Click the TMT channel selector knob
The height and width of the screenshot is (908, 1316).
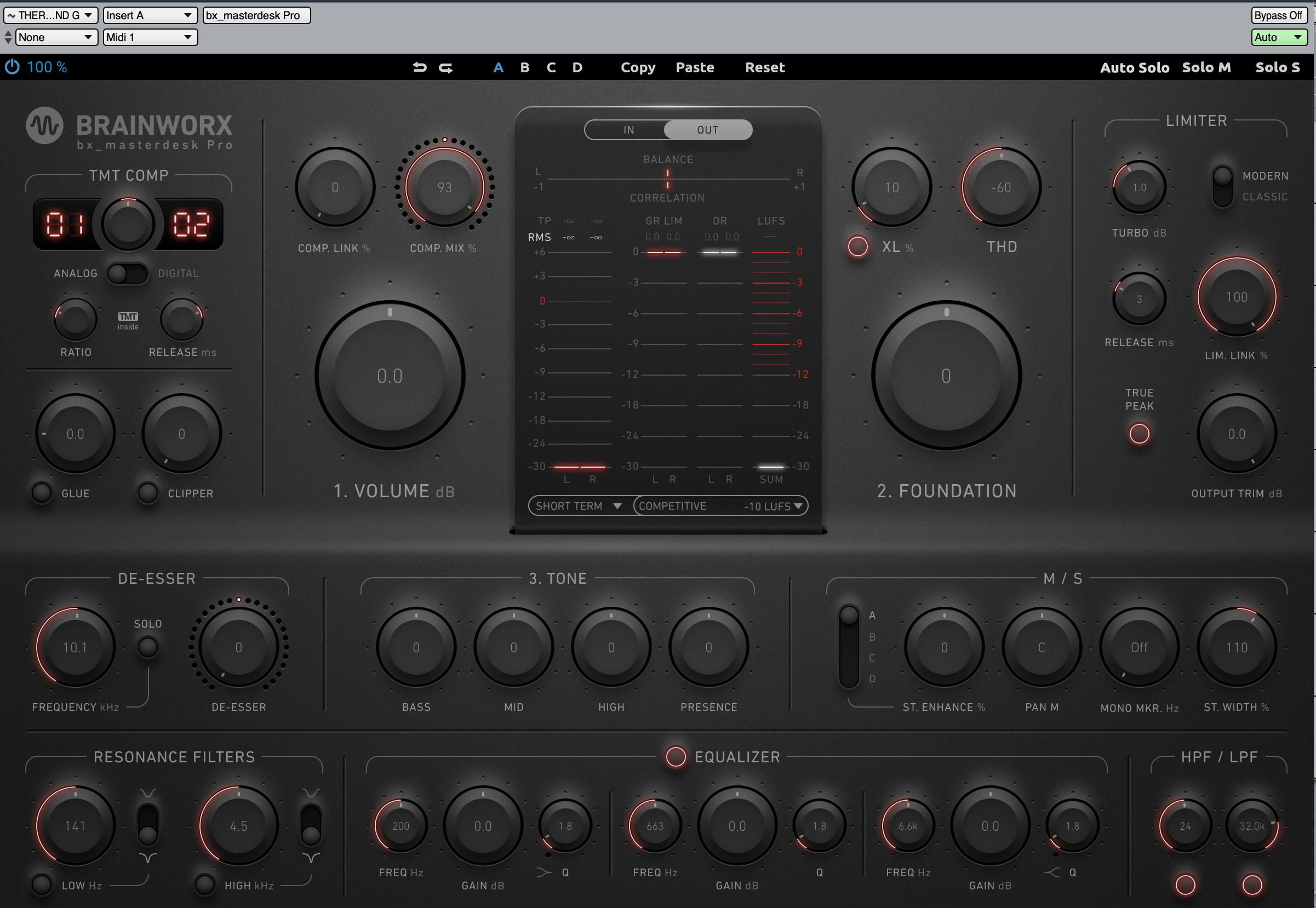pos(128,224)
